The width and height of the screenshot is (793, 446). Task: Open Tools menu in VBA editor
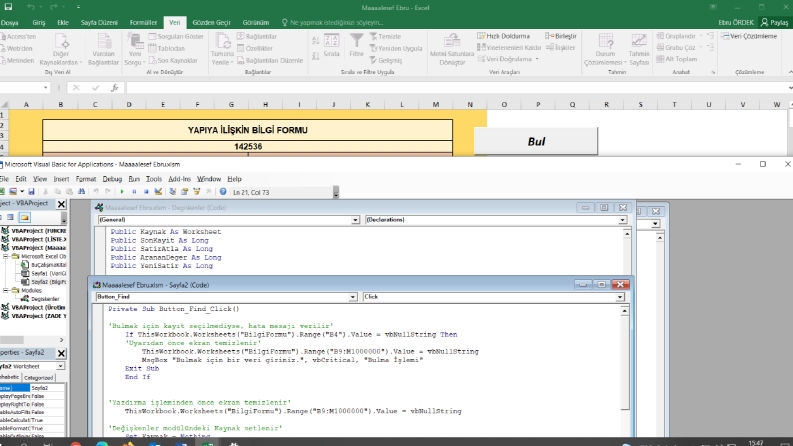tap(154, 179)
